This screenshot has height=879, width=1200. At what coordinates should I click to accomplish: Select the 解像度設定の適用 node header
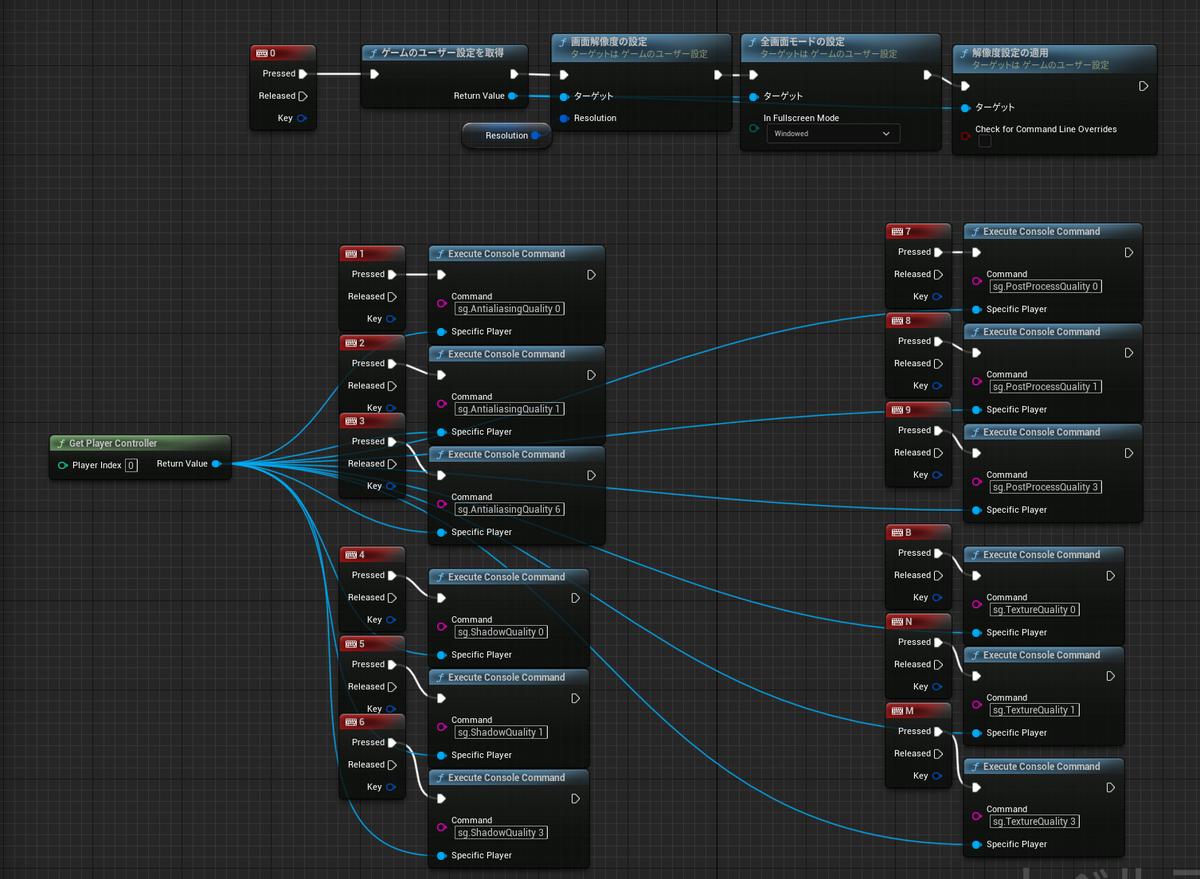[1055, 58]
